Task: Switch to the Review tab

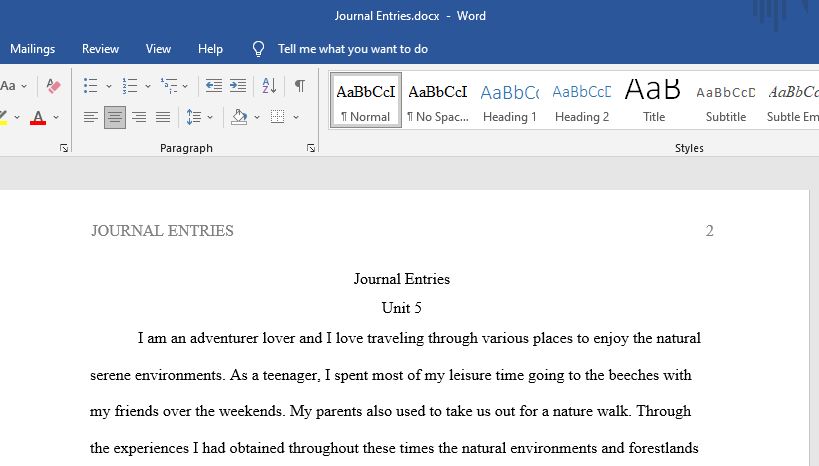Action: click(100, 49)
